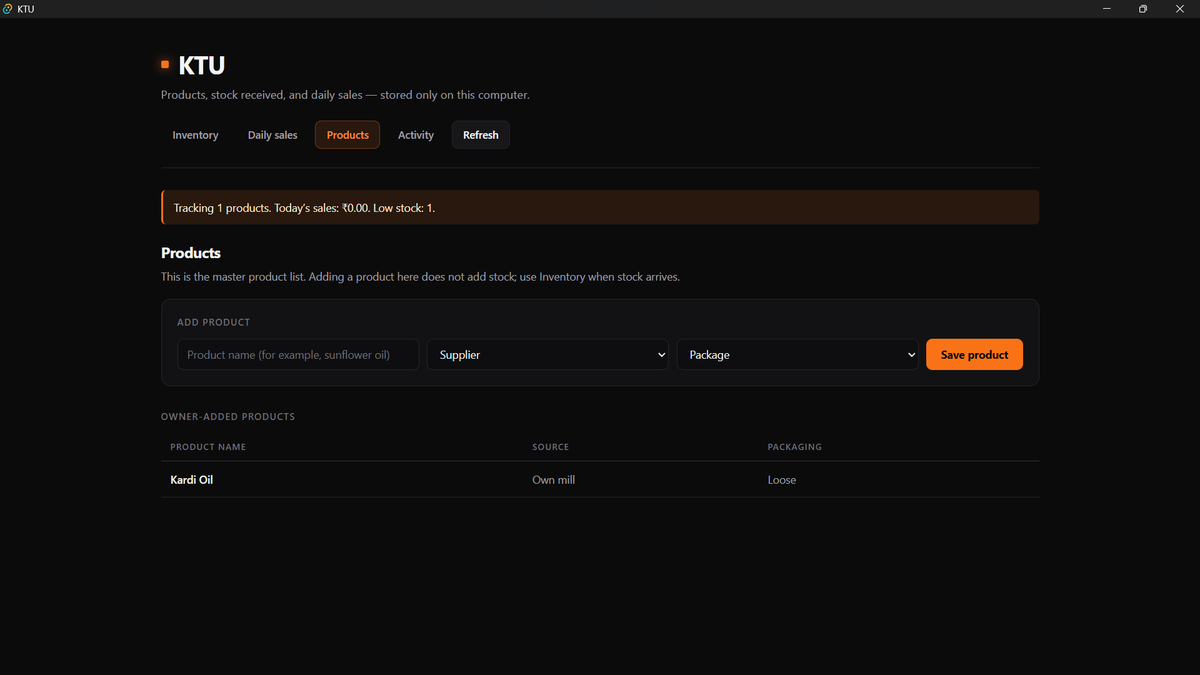Click the KTU app icon in title bar
Viewport: 1200px width, 675px height.
pos(8,9)
